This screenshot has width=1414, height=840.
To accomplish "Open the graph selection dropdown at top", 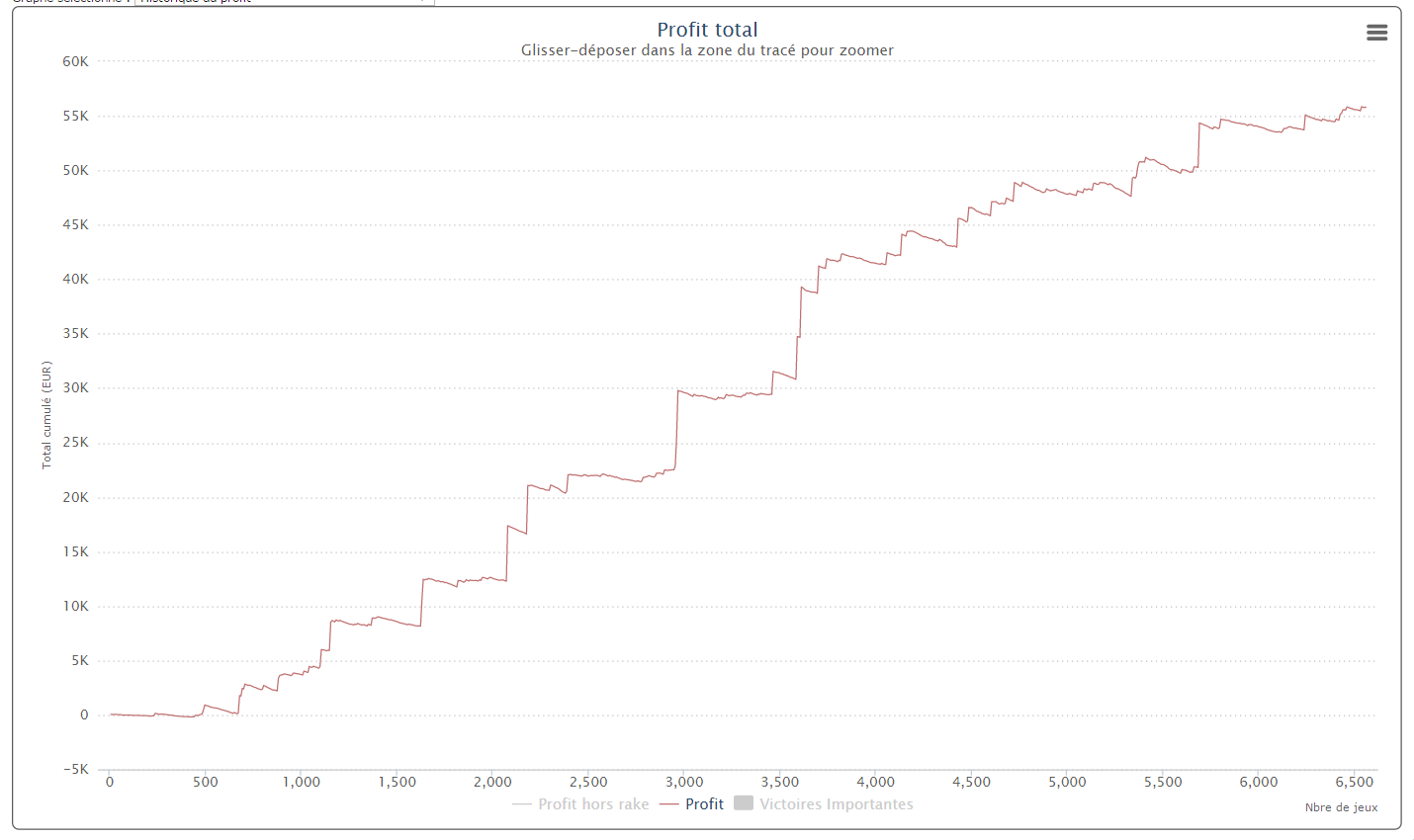I will click(285, 2).
